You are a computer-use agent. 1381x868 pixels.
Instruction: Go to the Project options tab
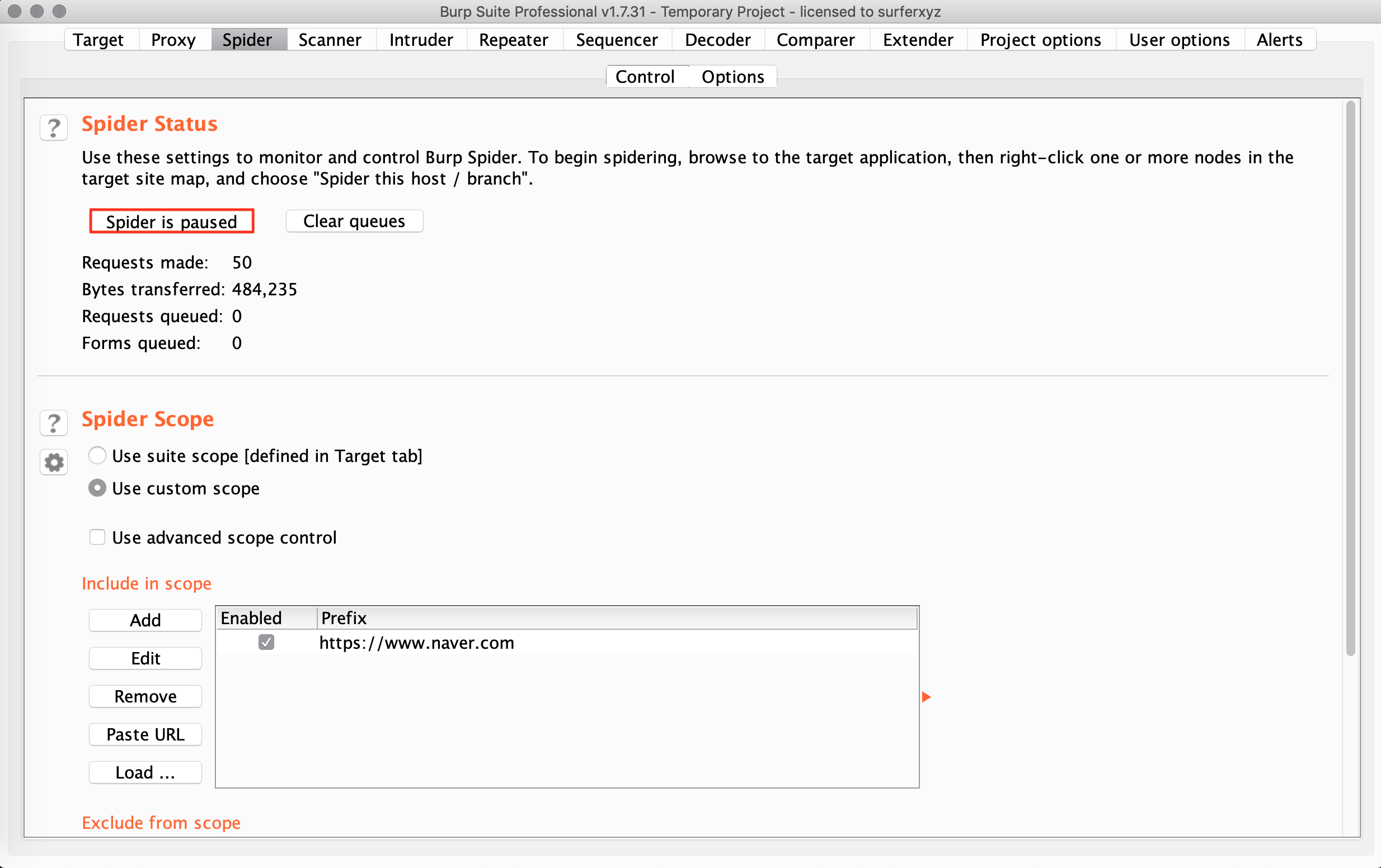1040,40
